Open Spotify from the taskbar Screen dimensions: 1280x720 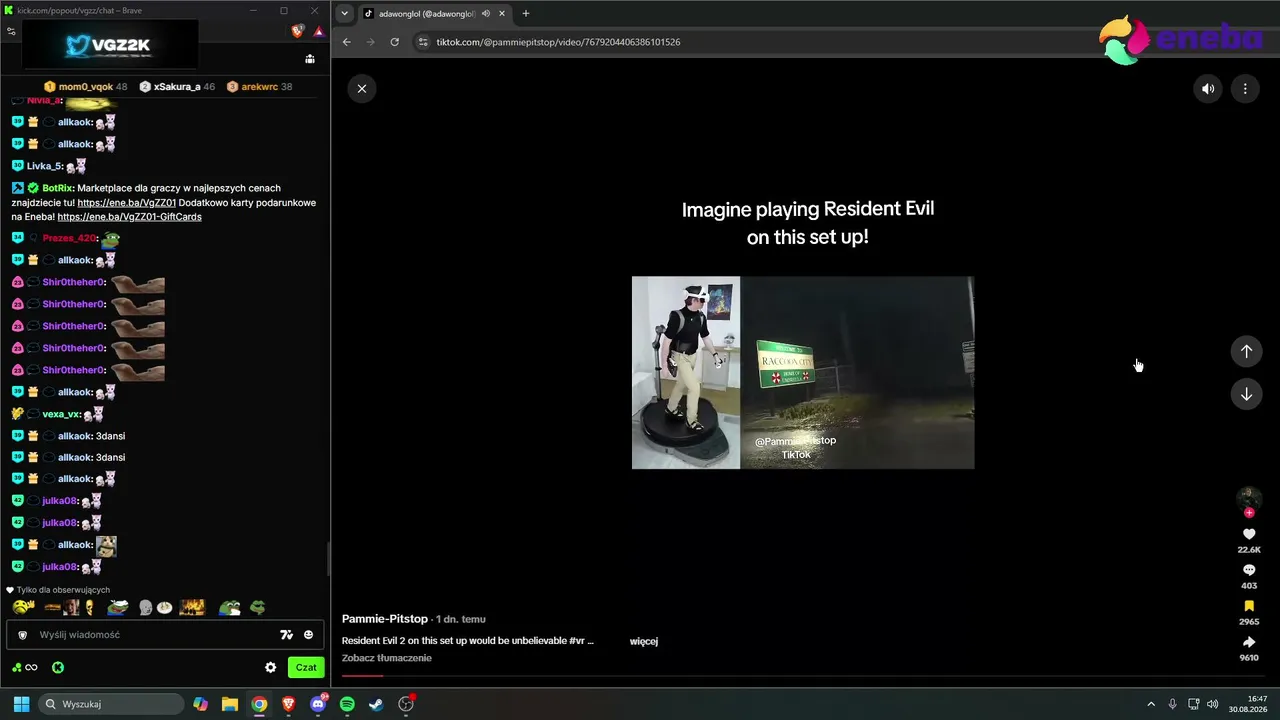347,704
